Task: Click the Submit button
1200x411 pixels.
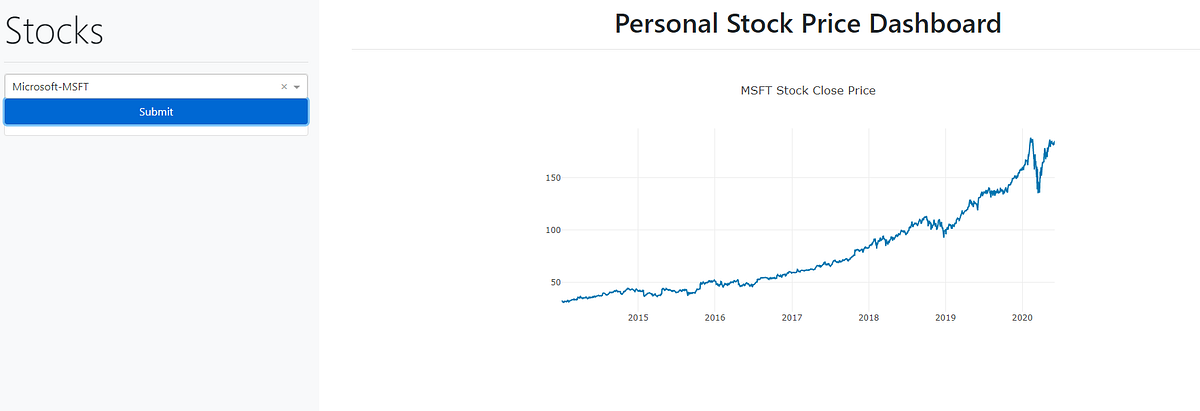Action: (156, 112)
